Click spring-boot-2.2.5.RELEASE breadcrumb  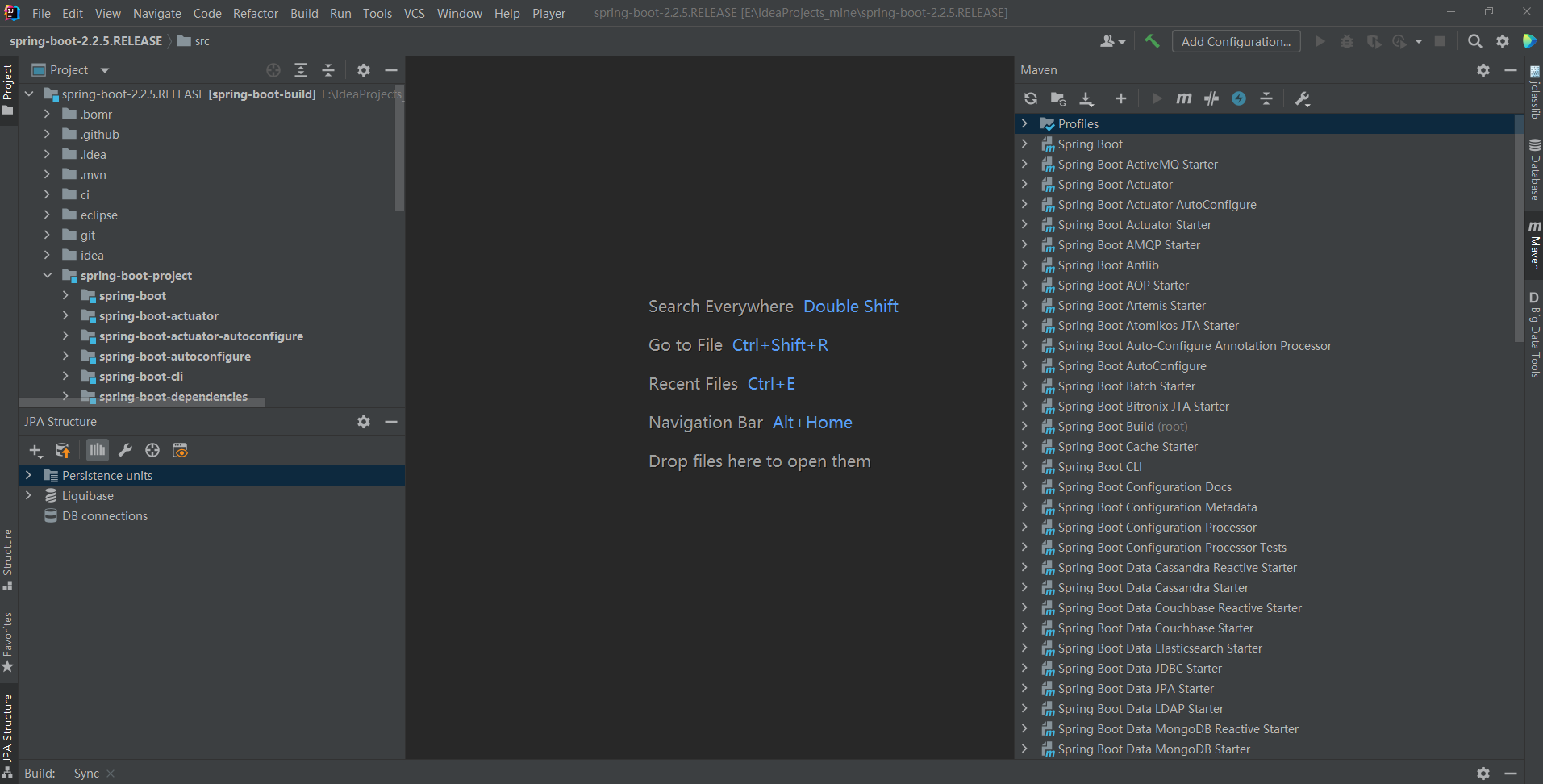point(85,41)
